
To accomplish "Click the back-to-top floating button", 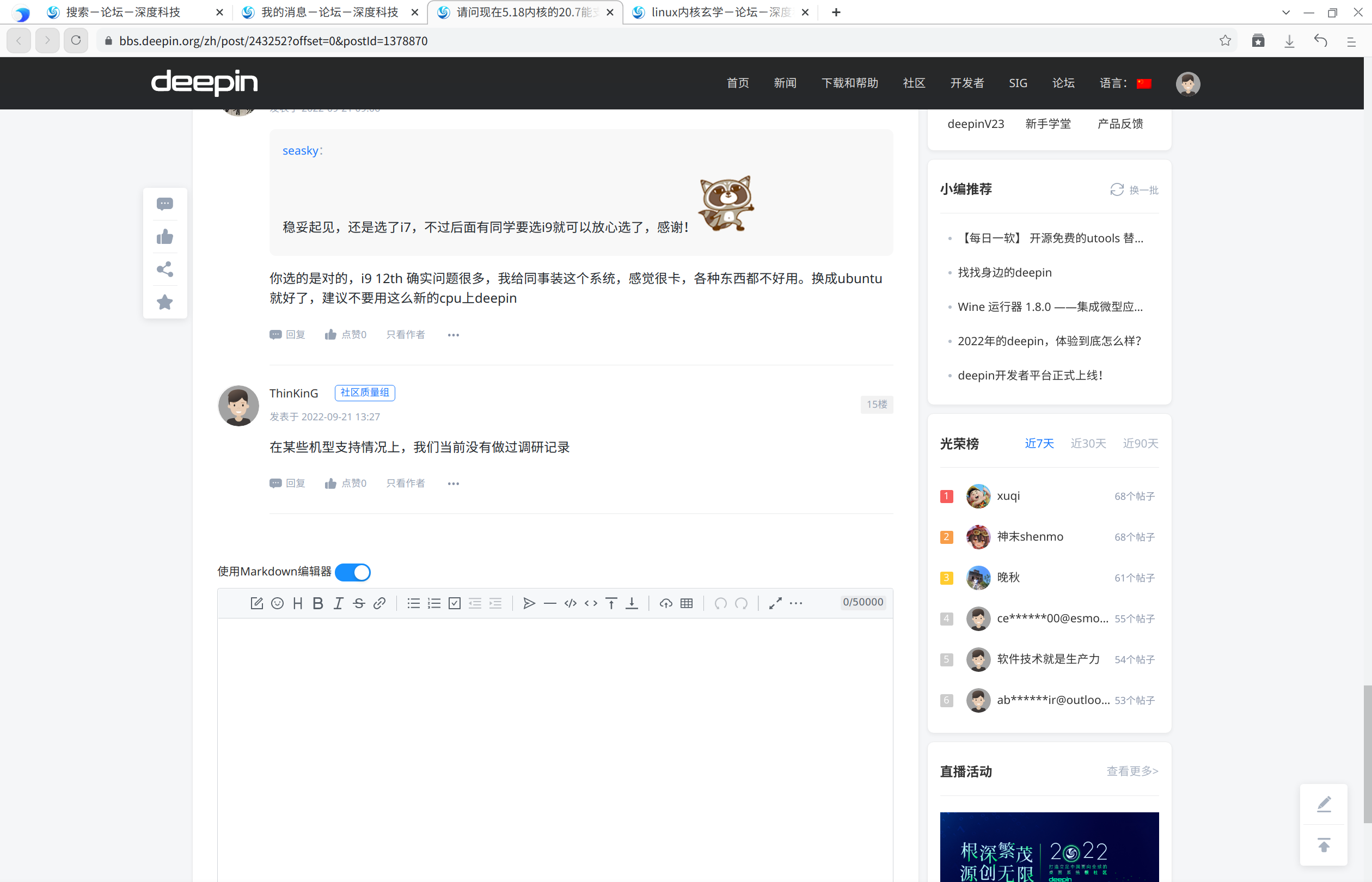I will coord(1324,846).
